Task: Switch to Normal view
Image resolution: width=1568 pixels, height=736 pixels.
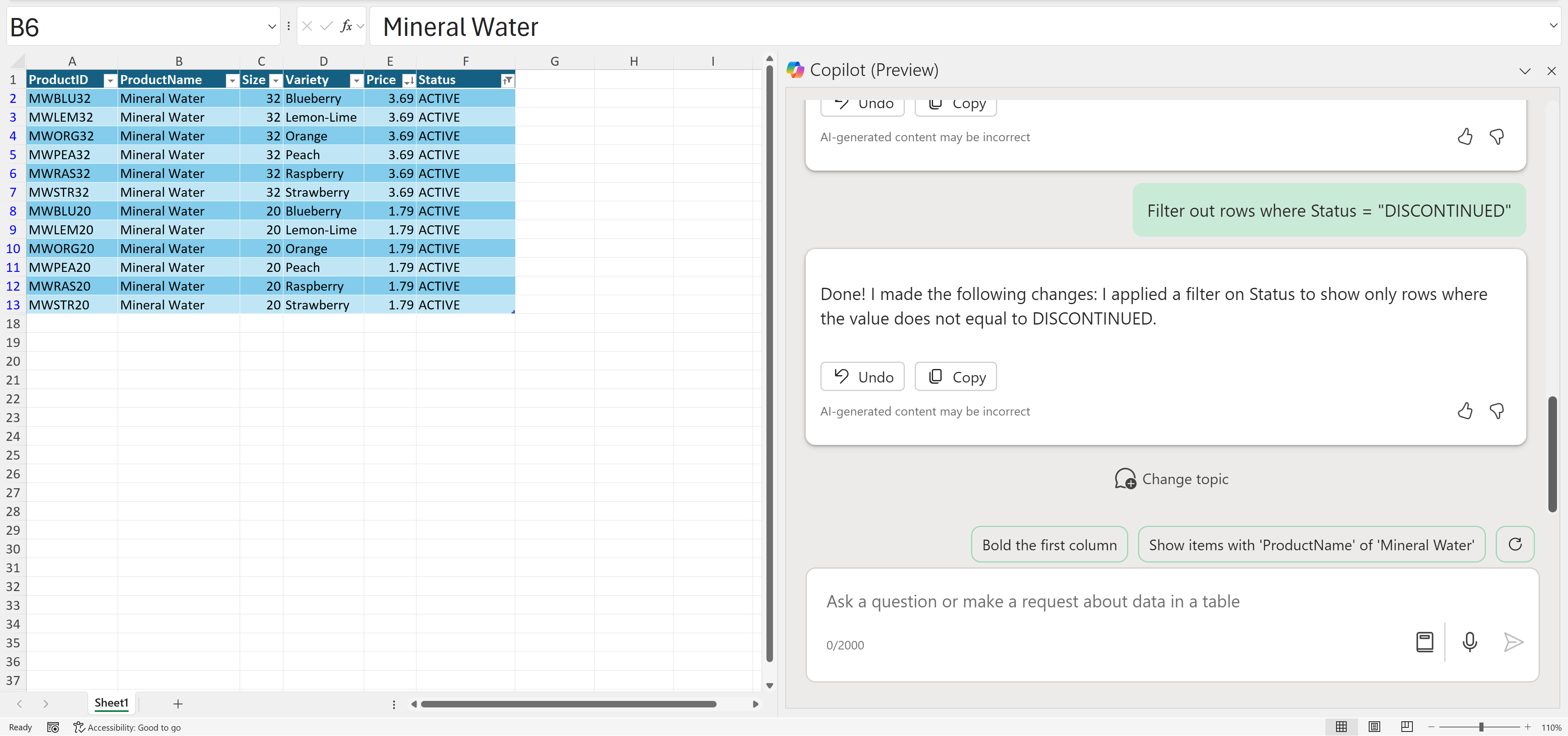Action: coord(1341,727)
